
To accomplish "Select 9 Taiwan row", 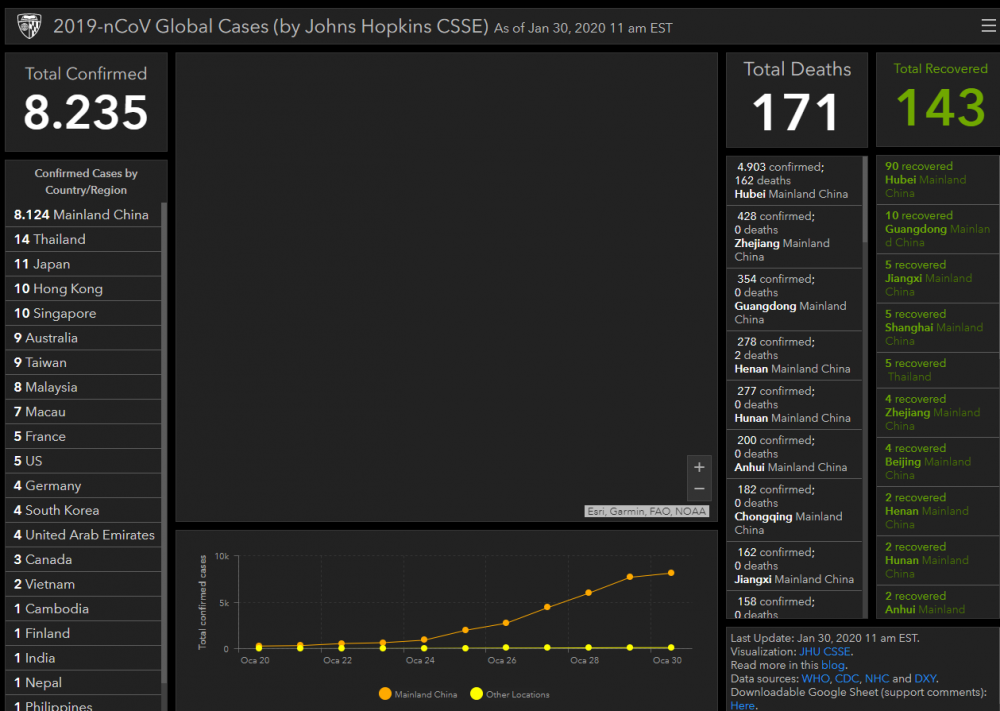I will click(83, 362).
